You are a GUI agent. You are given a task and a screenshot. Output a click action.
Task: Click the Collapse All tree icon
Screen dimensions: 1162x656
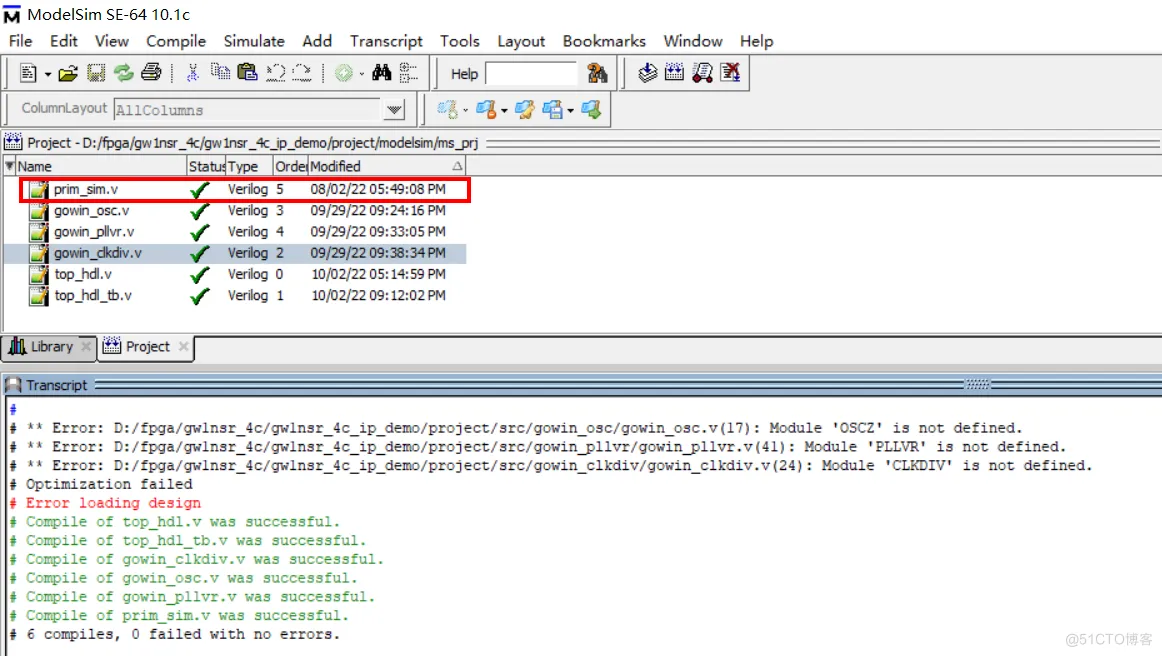(408, 73)
